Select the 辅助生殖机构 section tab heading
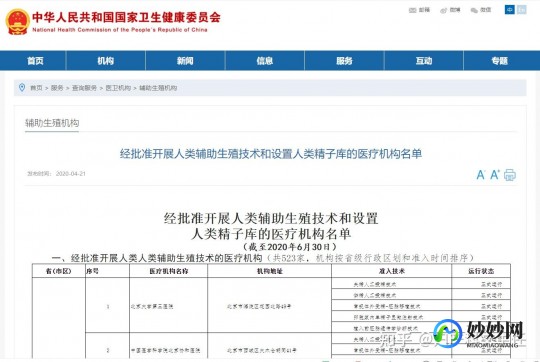The width and height of the screenshot is (540, 362). coord(52,123)
